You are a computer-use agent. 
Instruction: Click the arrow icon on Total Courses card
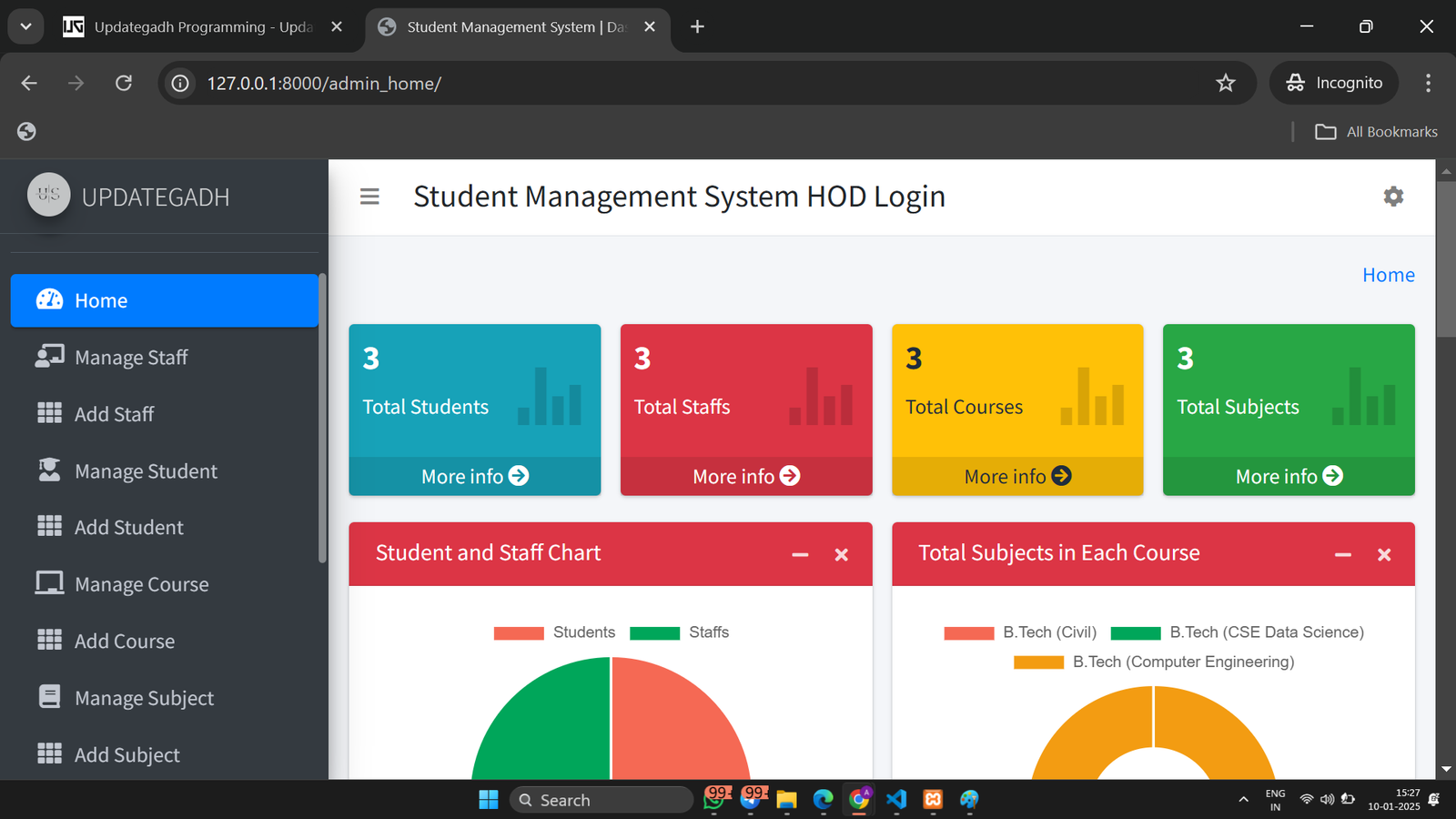click(1061, 476)
